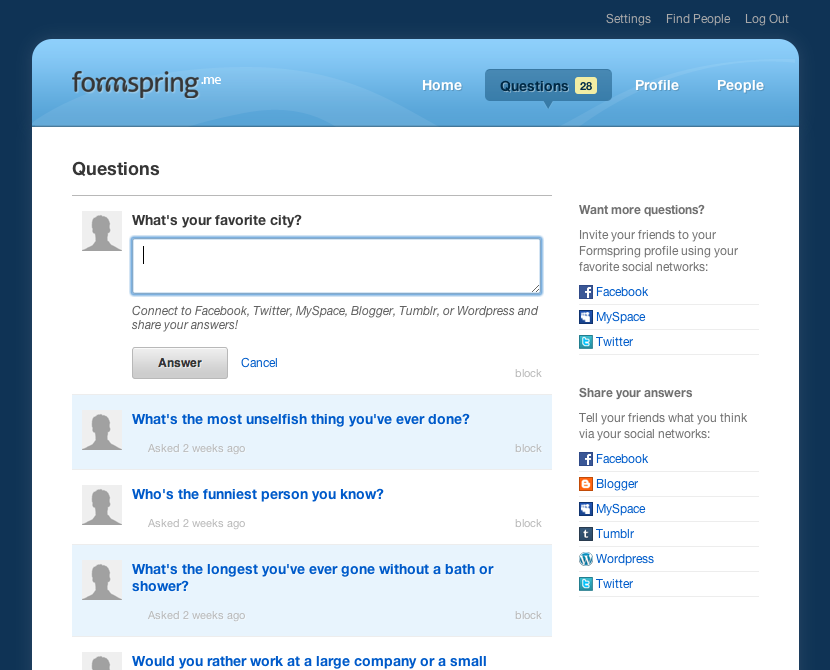This screenshot has height=670, width=830.
Task: Switch to the Profile tab
Action: coord(657,85)
